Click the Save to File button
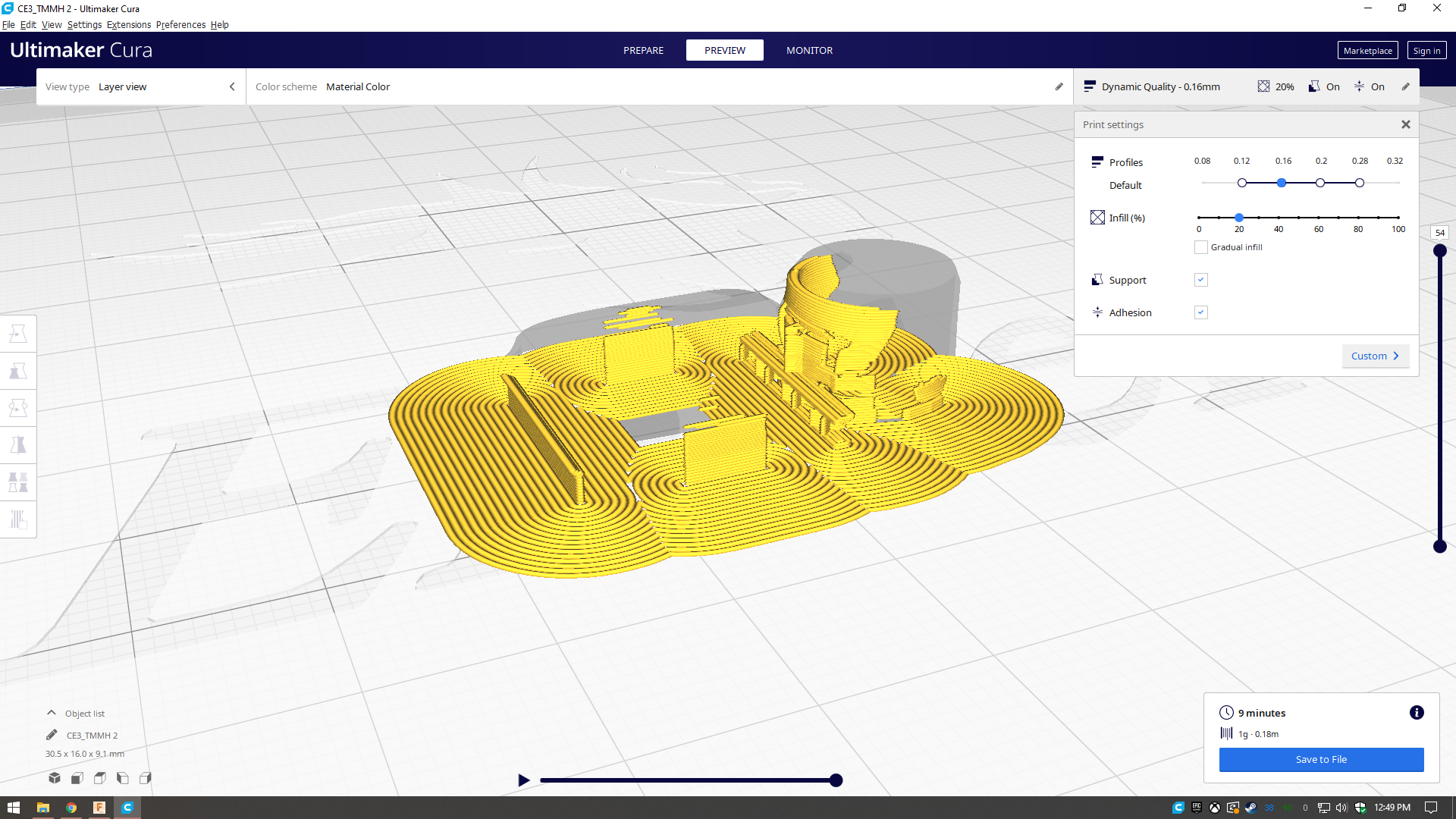 pyautogui.click(x=1321, y=759)
